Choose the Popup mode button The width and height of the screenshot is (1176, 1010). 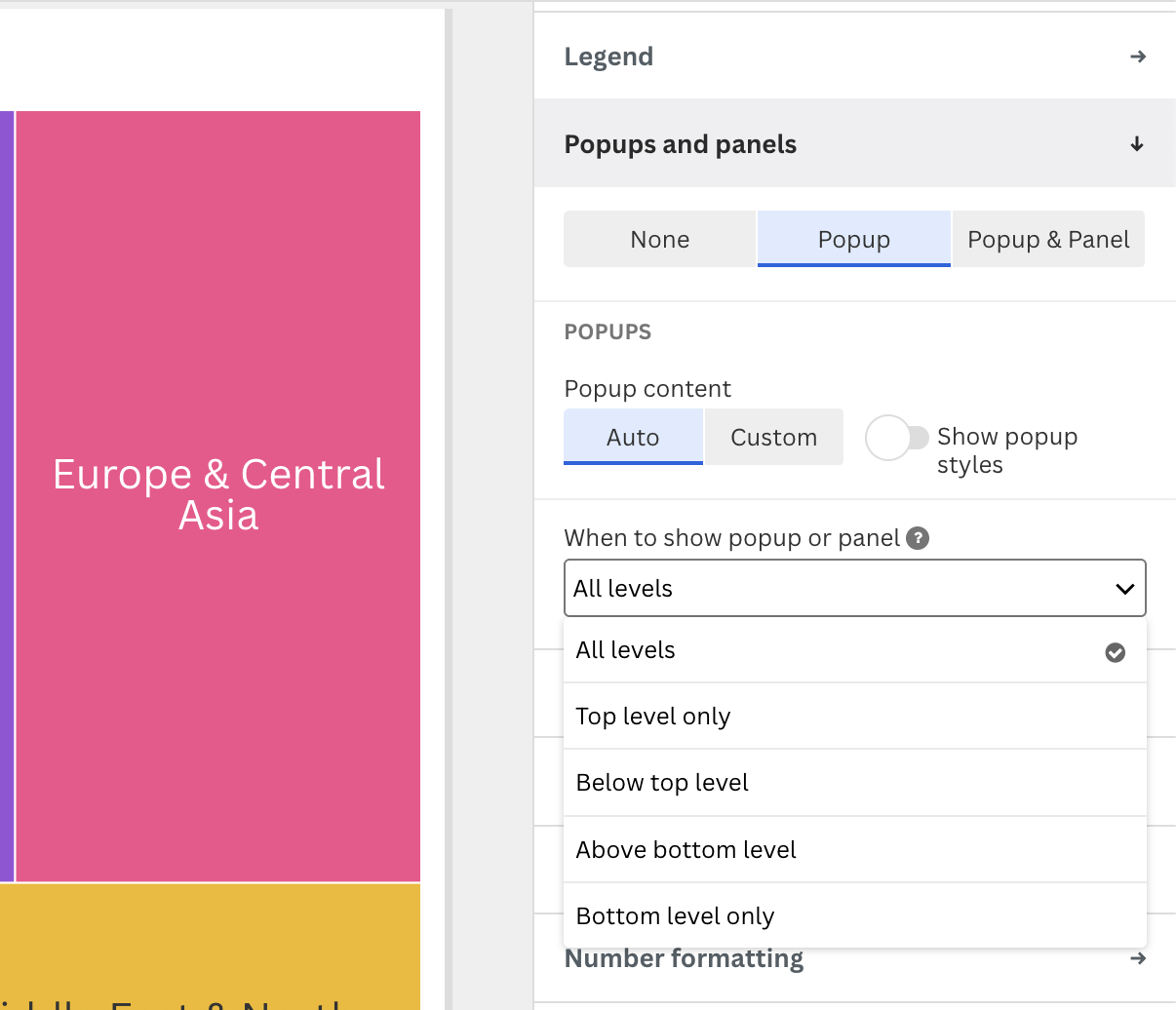pyautogui.click(x=853, y=239)
